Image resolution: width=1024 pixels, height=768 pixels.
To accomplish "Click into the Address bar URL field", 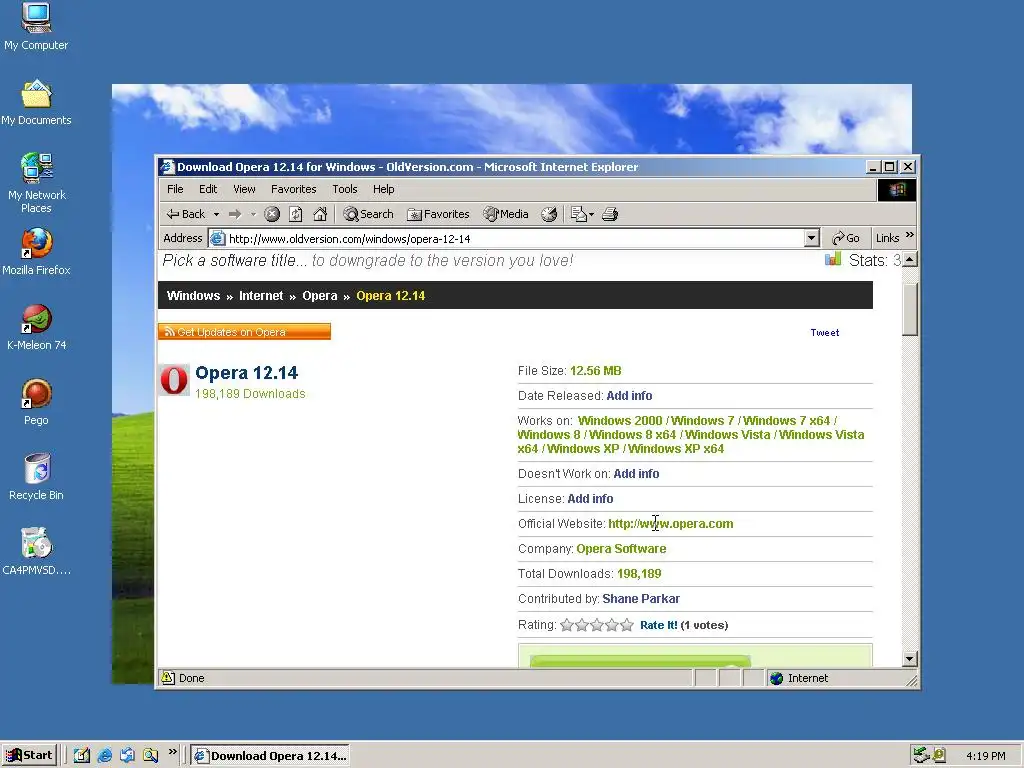I will (515, 239).
